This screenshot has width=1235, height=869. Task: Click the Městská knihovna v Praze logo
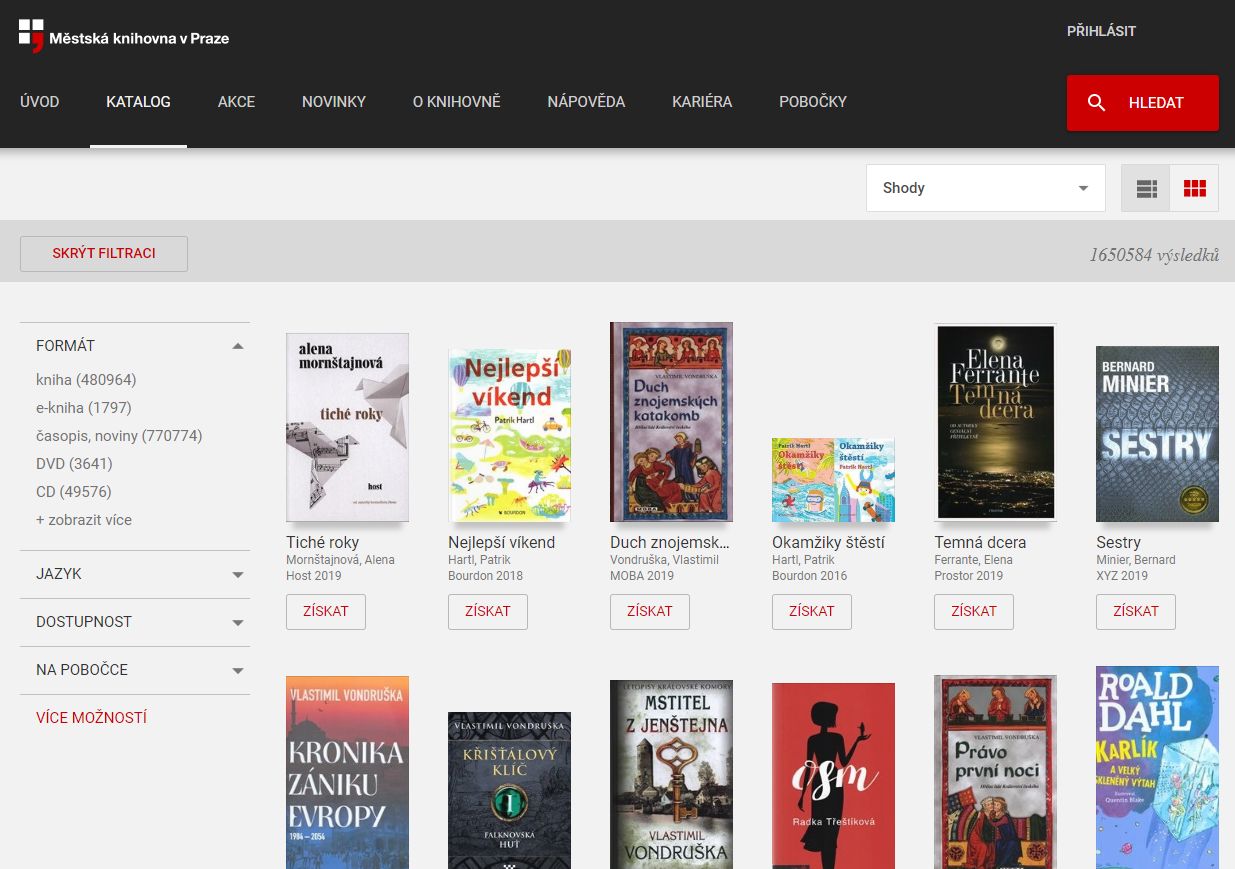[124, 37]
